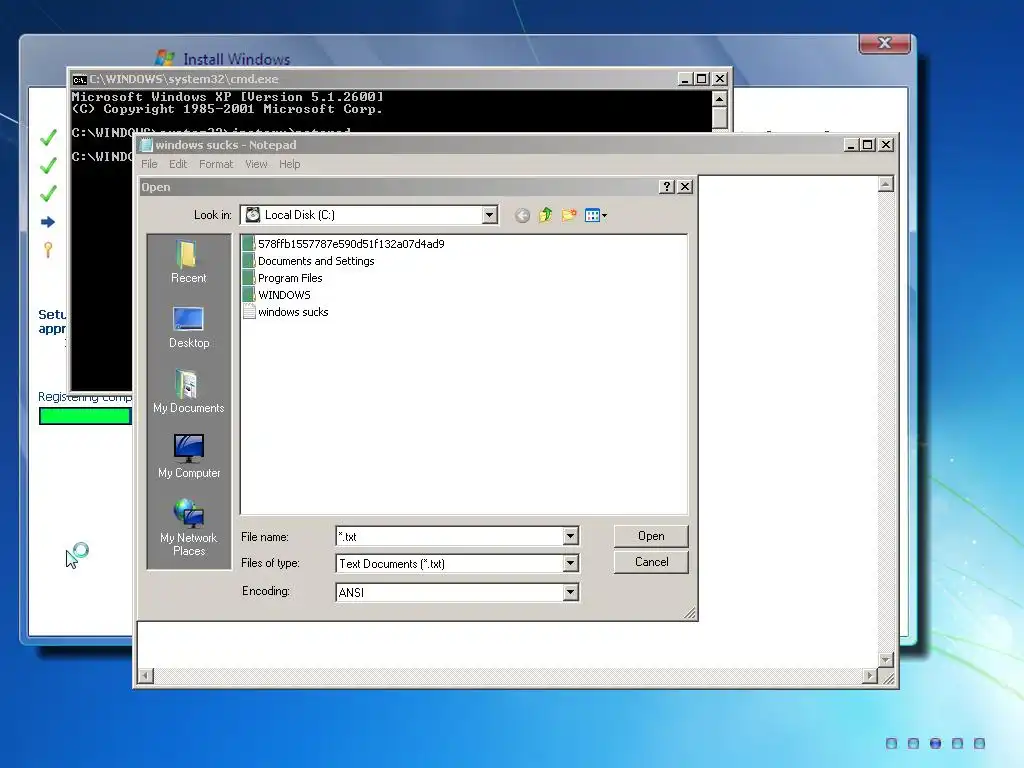The width and height of the screenshot is (1024, 768).
Task: Expand the Look in dropdown
Action: 489,215
